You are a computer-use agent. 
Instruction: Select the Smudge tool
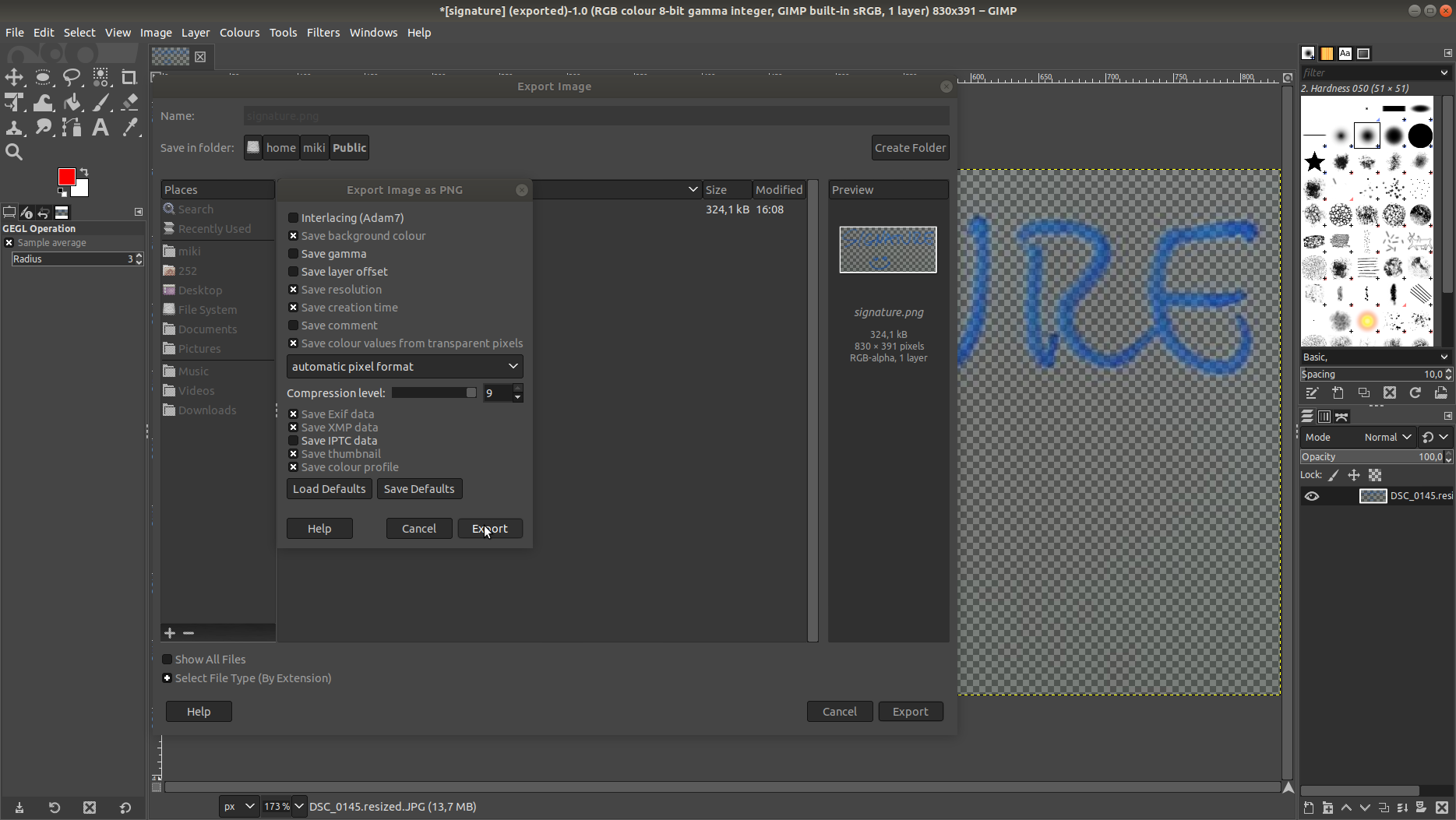pyautogui.click(x=43, y=128)
